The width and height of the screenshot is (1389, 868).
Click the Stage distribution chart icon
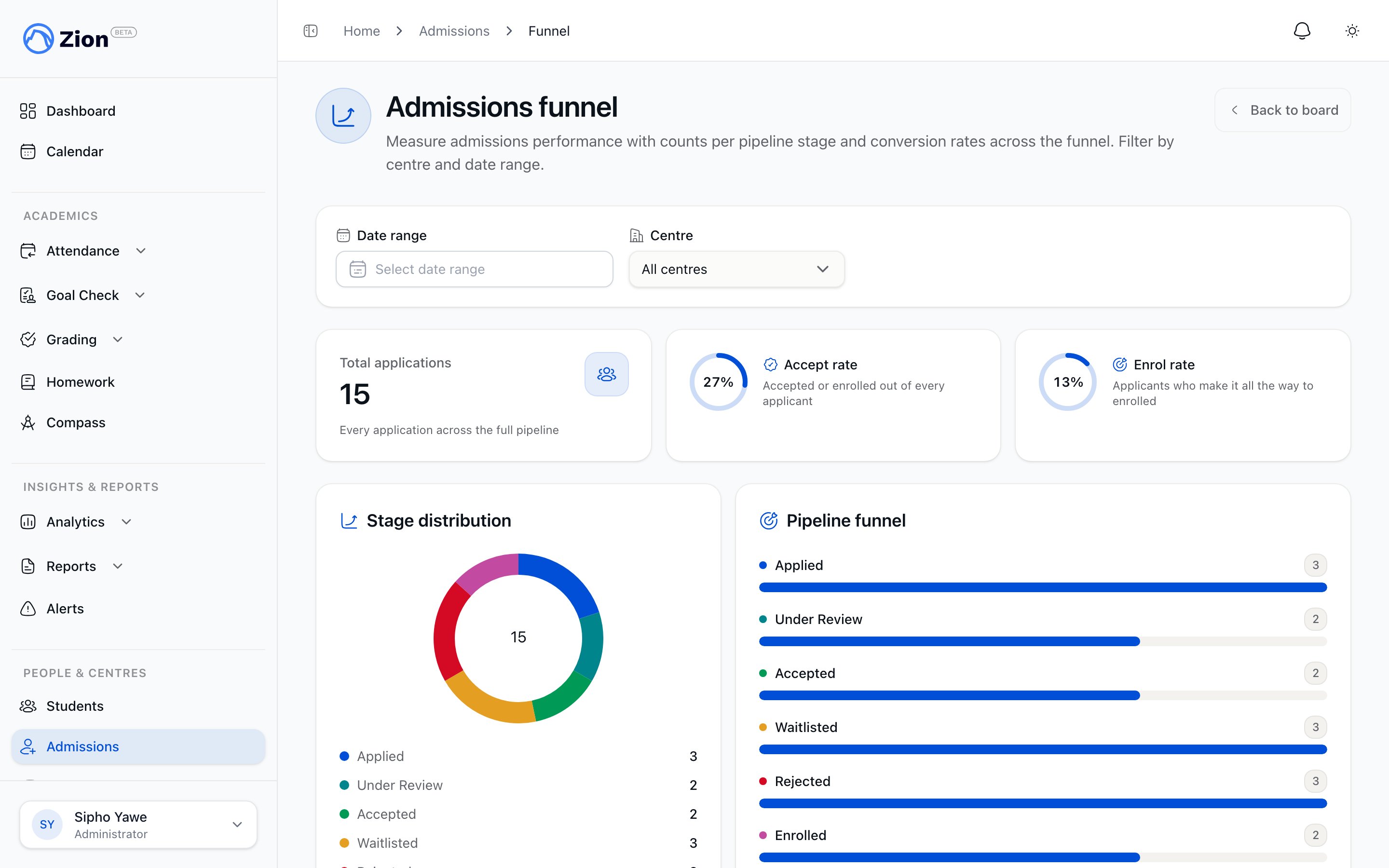(349, 521)
